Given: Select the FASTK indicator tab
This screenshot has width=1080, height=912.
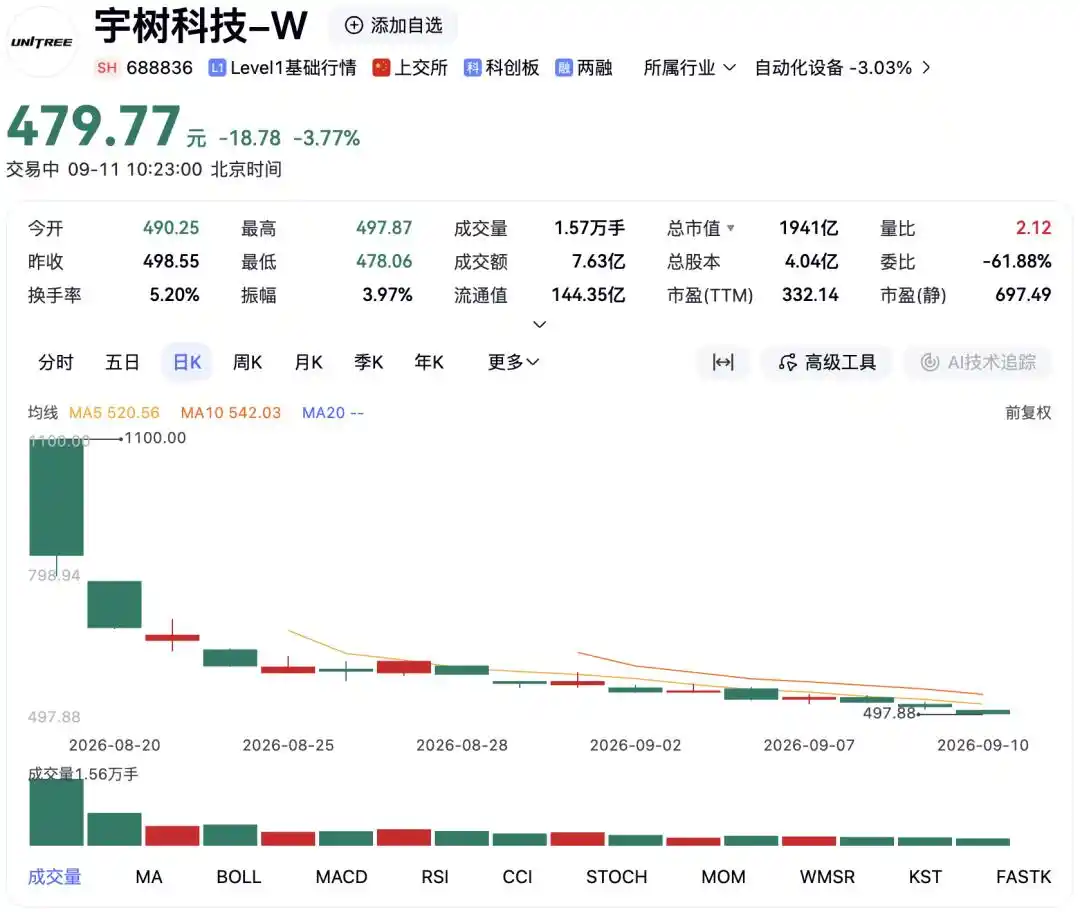Looking at the screenshot, I should [x=1024, y=877].
